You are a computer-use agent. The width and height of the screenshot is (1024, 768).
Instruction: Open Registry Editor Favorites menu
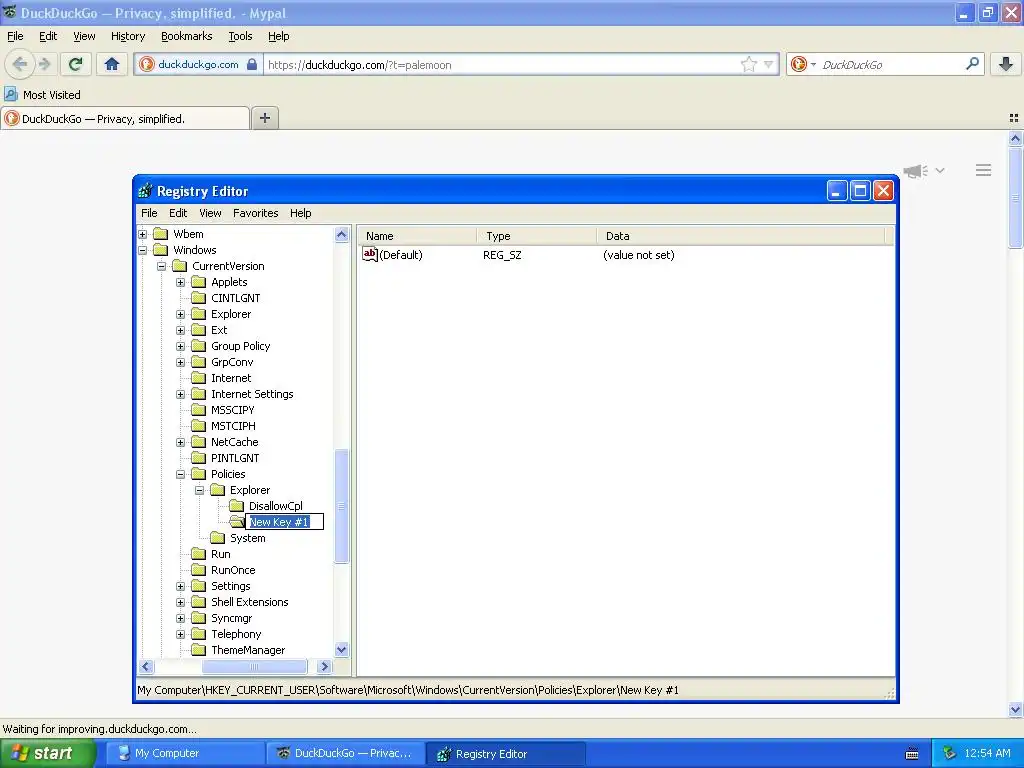[255, 213]
